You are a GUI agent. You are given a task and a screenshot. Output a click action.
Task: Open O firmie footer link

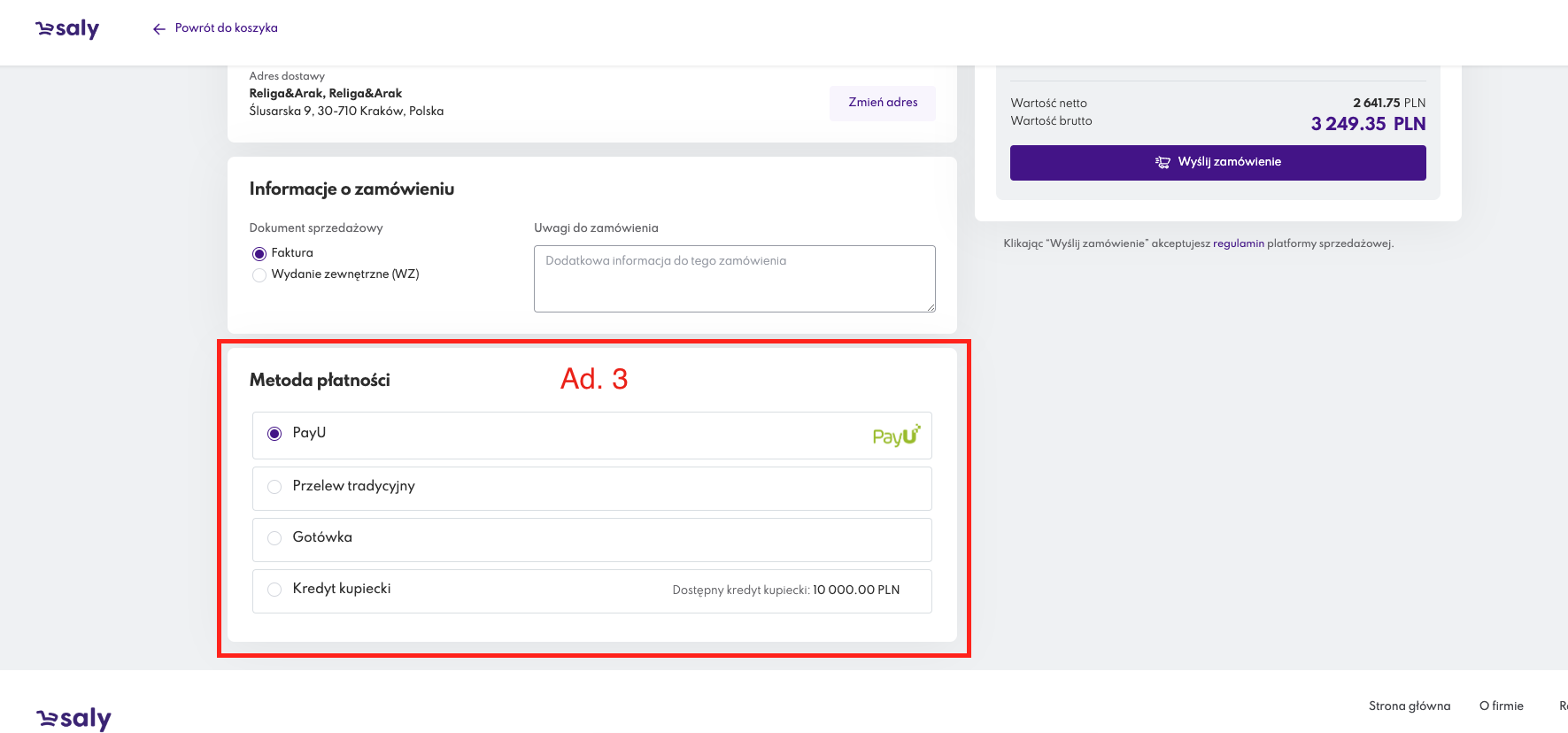(x=1501, y=706)
